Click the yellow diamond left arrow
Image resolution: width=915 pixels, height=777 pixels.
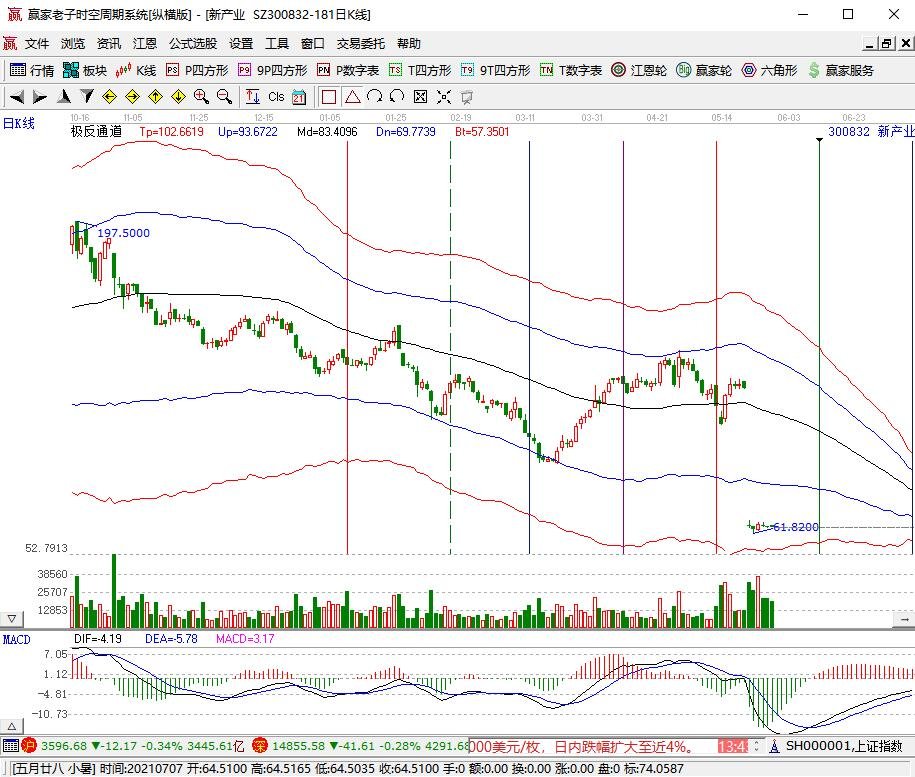pyautogui.click(x=110, y=97)
